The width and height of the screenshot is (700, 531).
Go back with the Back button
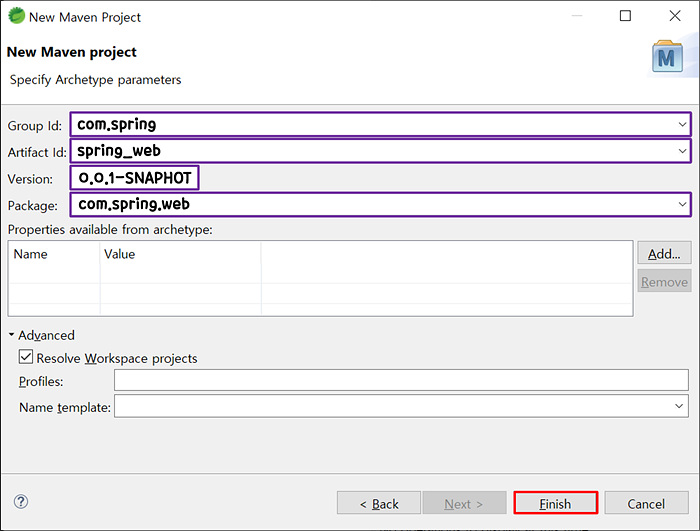coord(379,503)
